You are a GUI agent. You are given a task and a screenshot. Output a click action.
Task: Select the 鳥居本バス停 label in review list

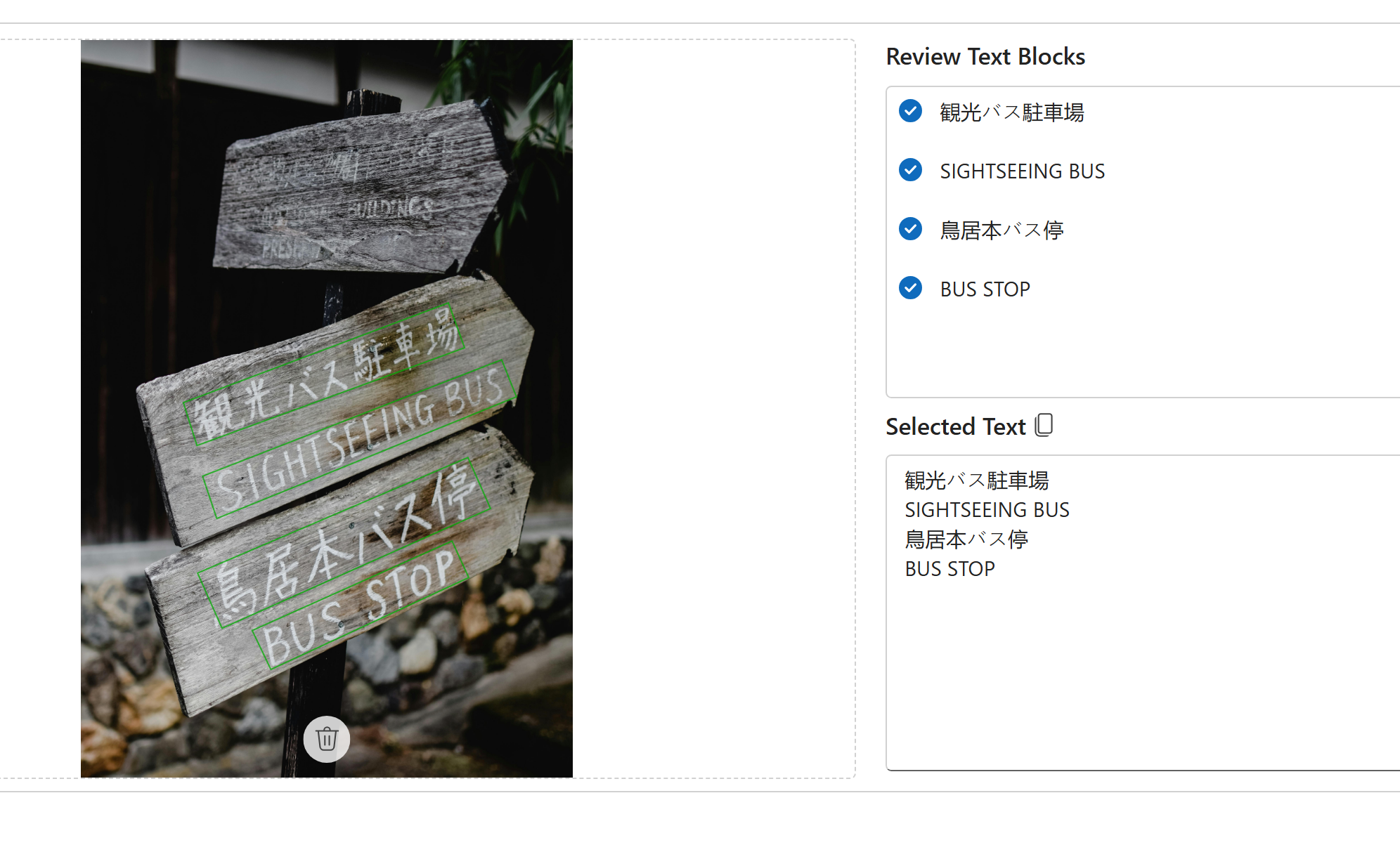[1002, 230]
